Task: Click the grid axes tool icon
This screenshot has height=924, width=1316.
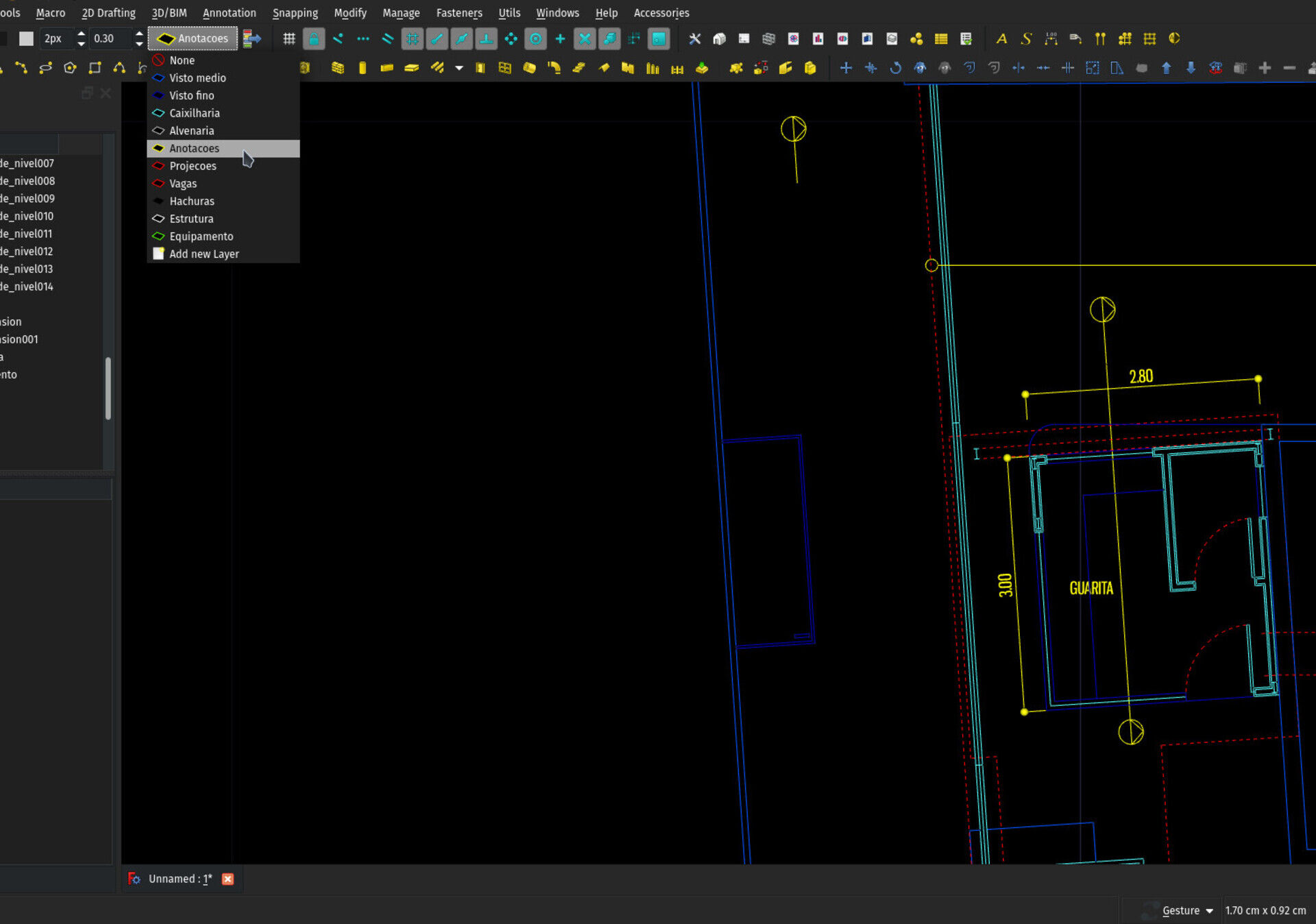Action: [1149, 39]
